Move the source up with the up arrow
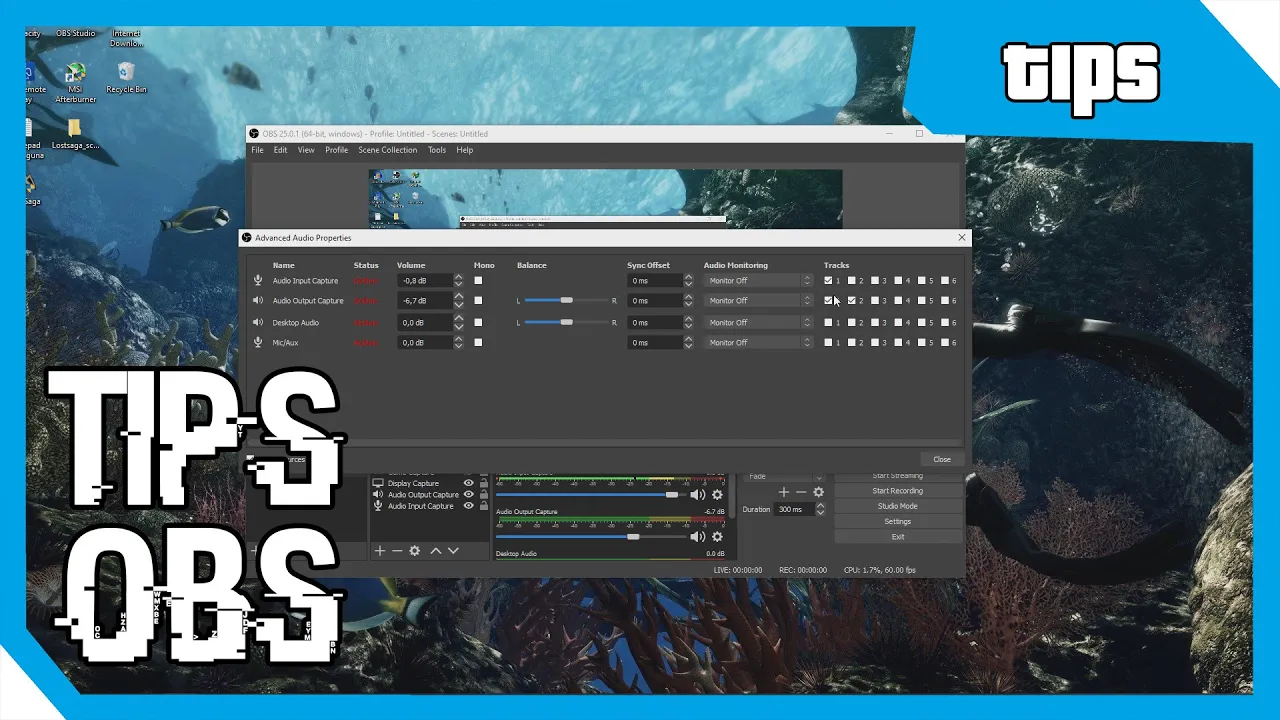The width and height of the screenshot is (1280, 720). 436,551
